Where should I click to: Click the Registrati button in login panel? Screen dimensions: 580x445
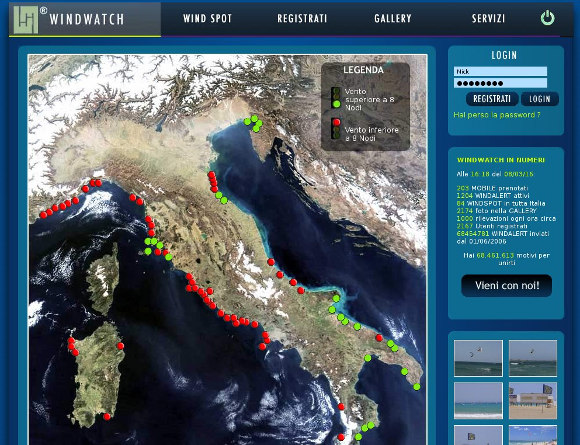coord(492,99)
